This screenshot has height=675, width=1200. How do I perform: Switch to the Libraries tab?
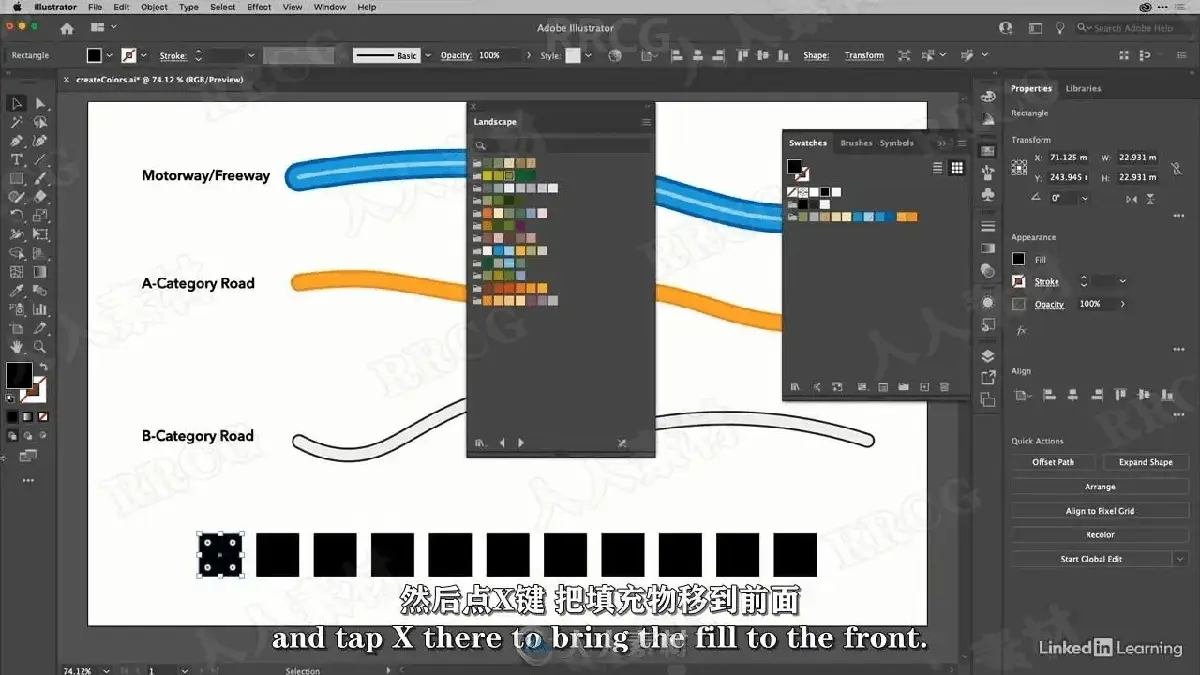pos(1083,89)
